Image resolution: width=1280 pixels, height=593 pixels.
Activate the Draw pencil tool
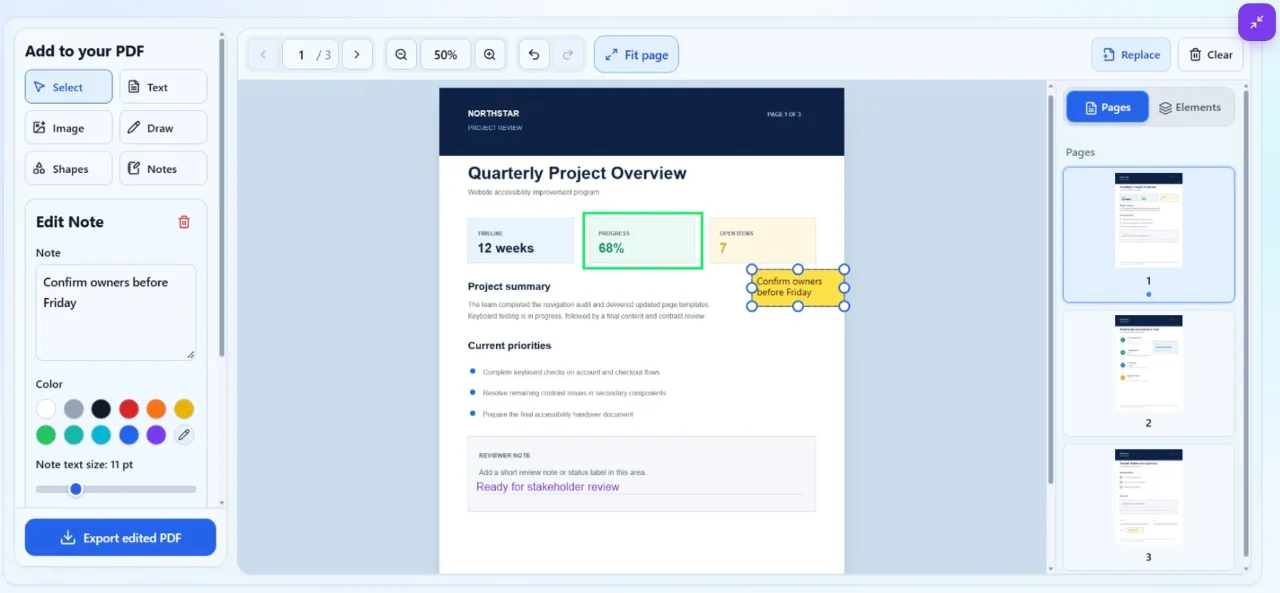[163, 128]
